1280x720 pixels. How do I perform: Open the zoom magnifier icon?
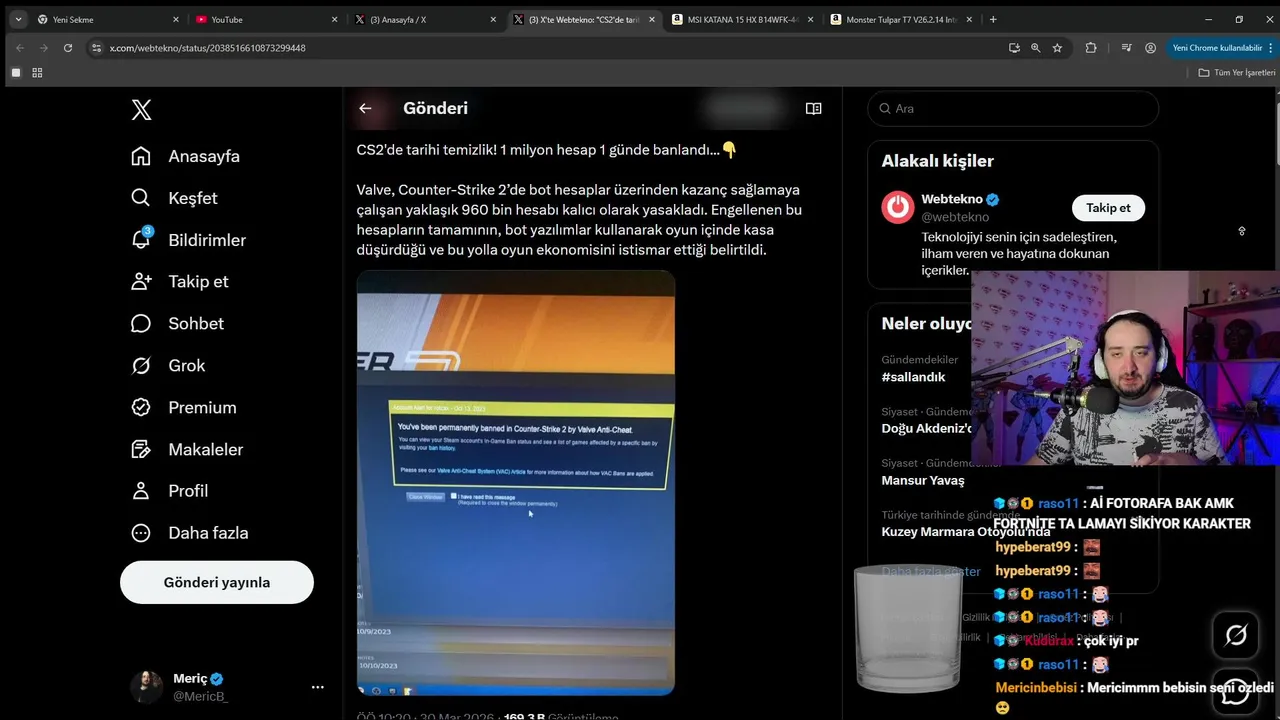1036,48
